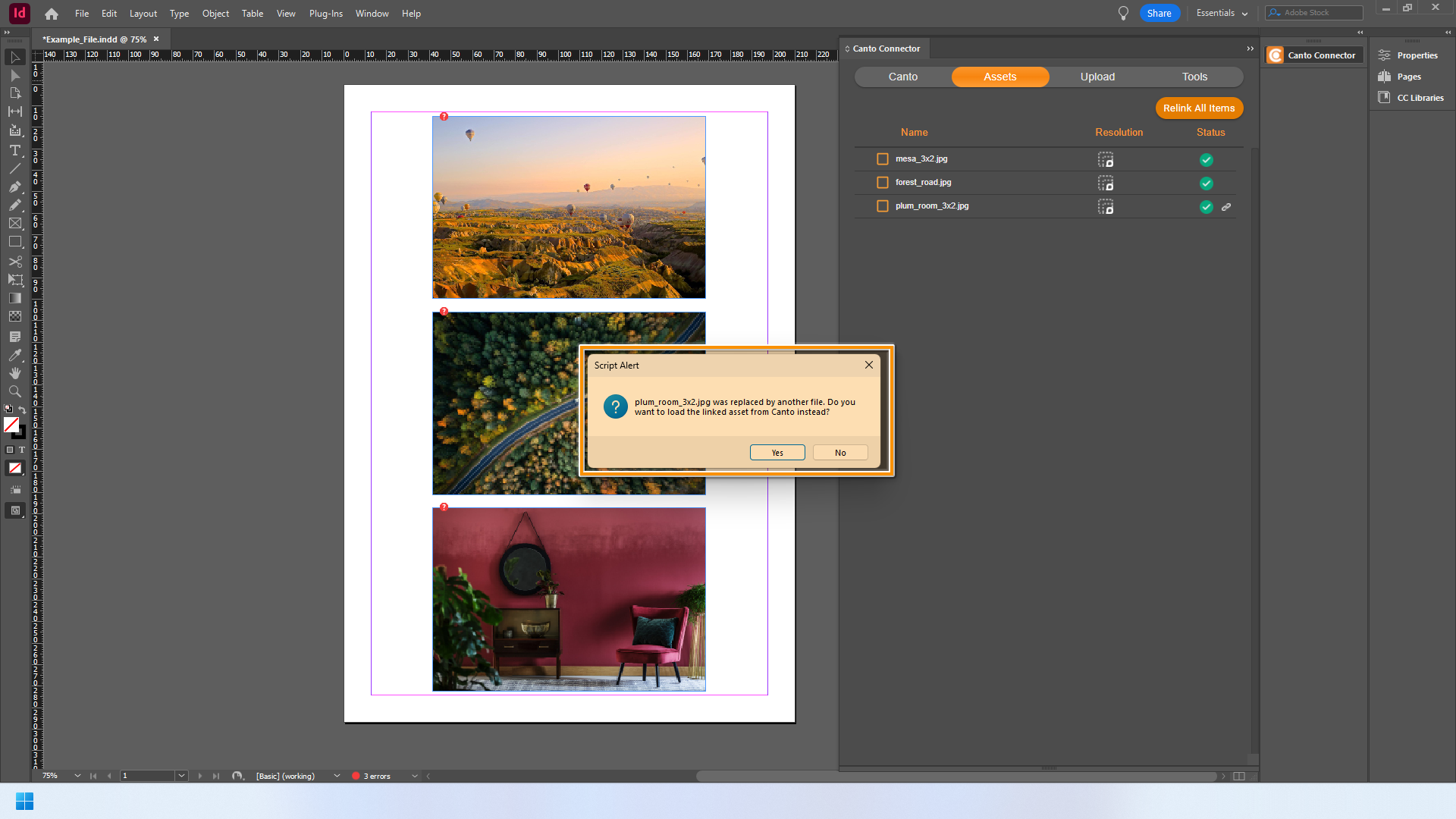The width and height of the screenshot is (1456, 819).
Task: Open the Object menu
Action: 215,14
